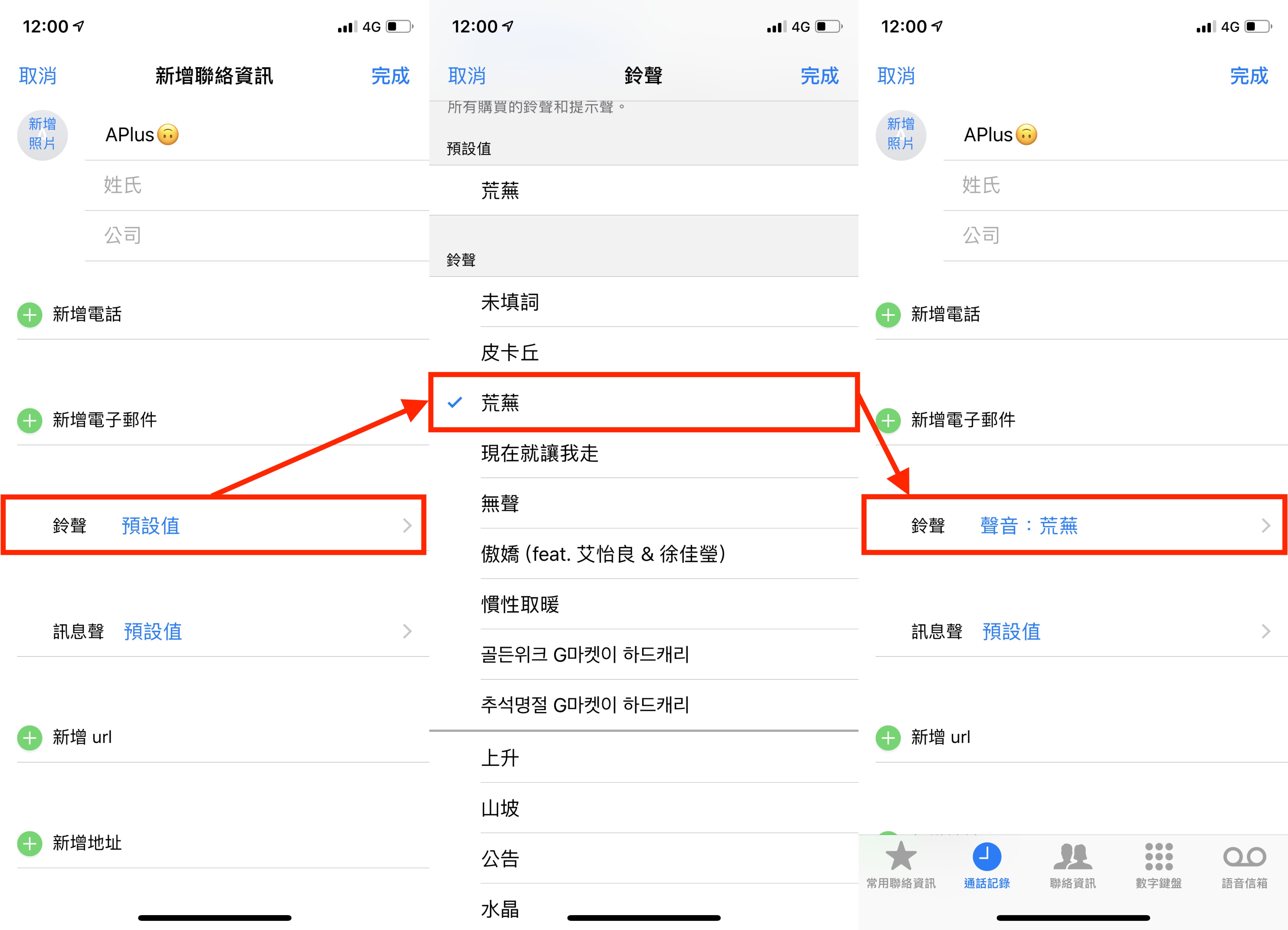Tap 新增地址 label in left screen
The image size is (1288, 930).
point(87,842)
